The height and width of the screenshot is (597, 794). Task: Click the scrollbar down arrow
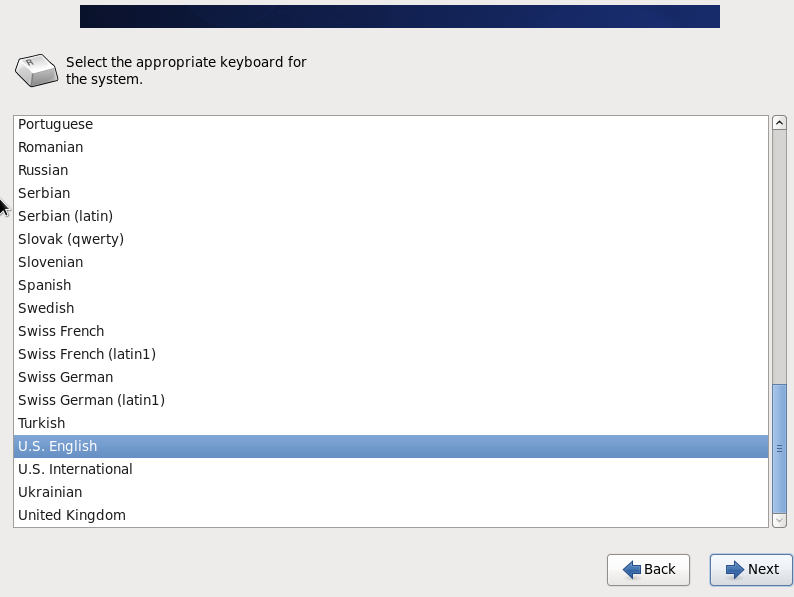coord(779,520)
